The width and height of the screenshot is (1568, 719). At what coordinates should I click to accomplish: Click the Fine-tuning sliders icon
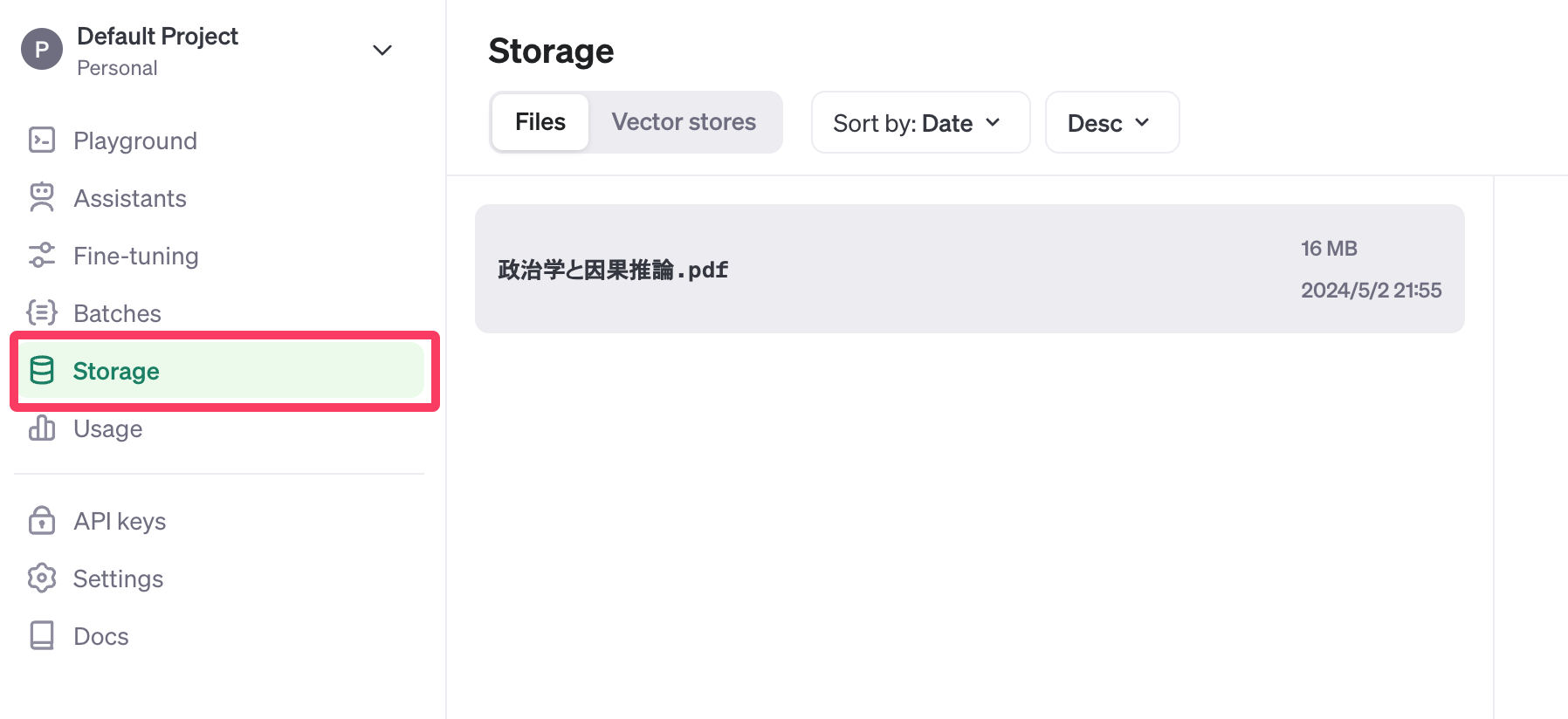tap(42, 256)
